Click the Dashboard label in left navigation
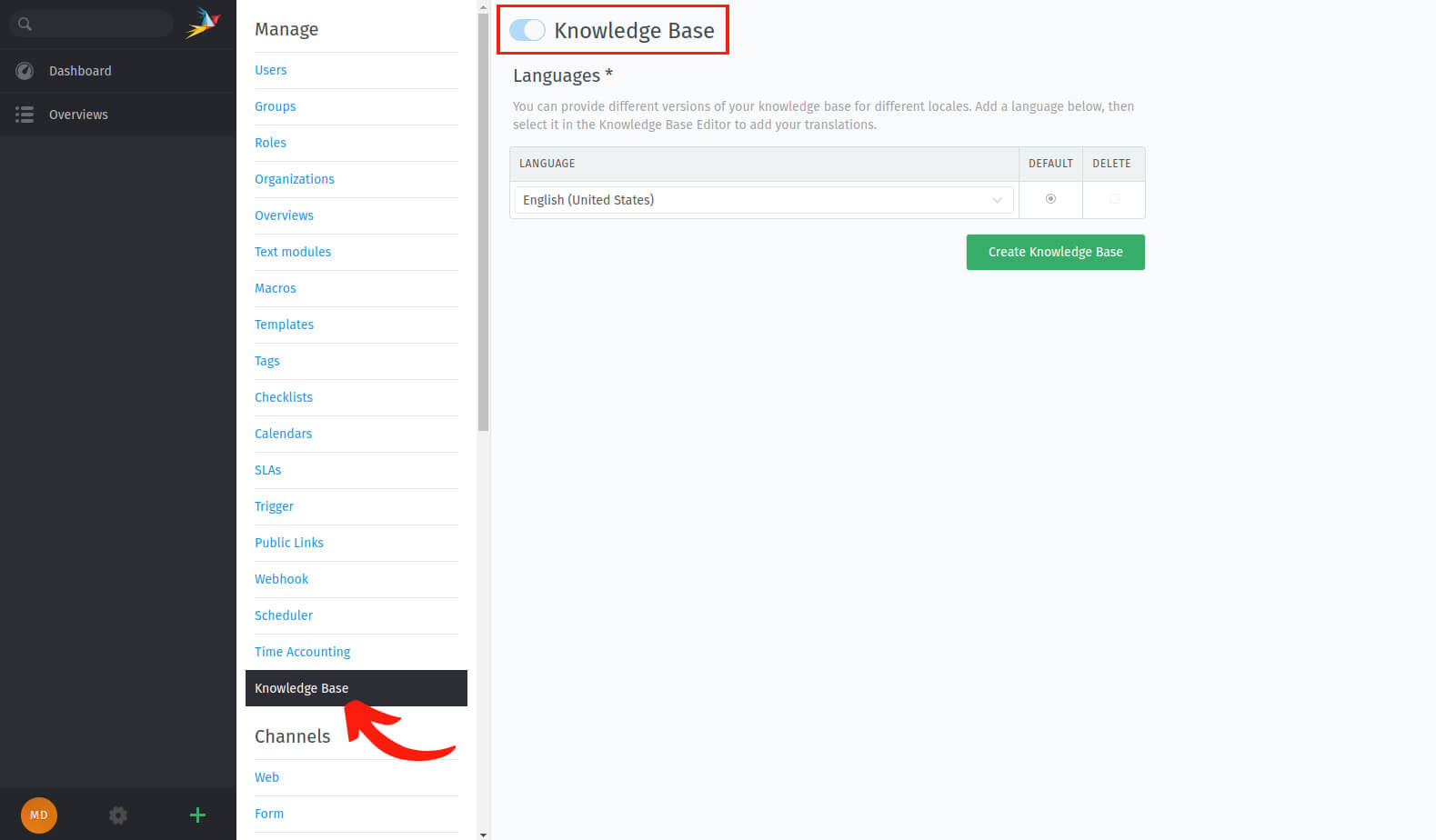1436x840 pixels. coord(80,71)
